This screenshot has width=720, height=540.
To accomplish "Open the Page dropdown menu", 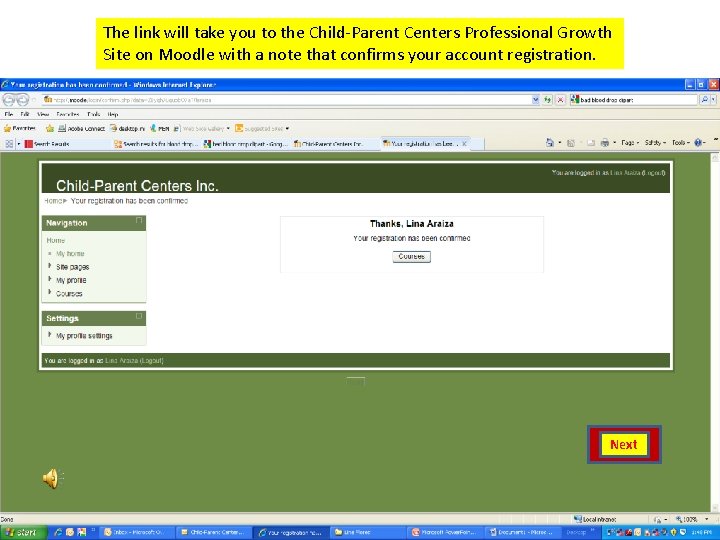I will pos(630,143).
